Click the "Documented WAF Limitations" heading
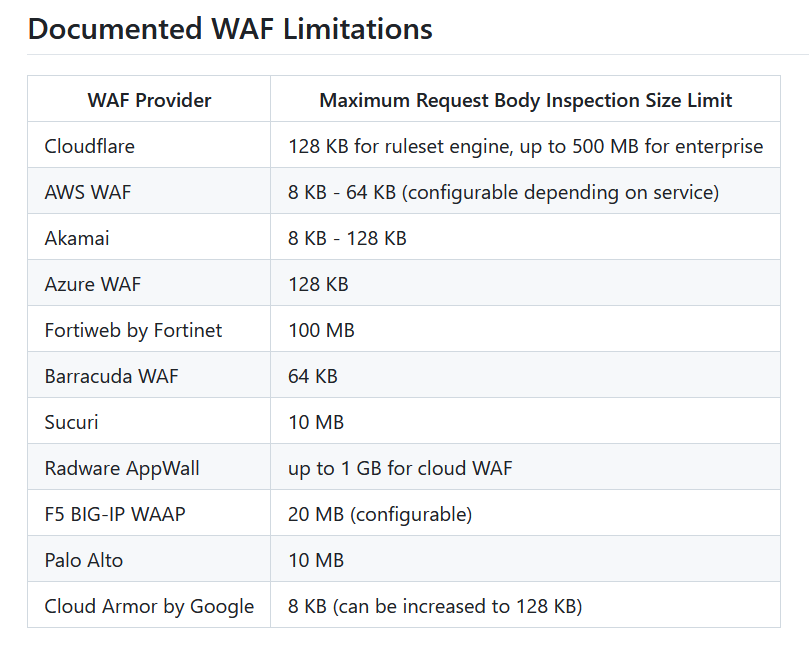 click(x=230, y=29)
